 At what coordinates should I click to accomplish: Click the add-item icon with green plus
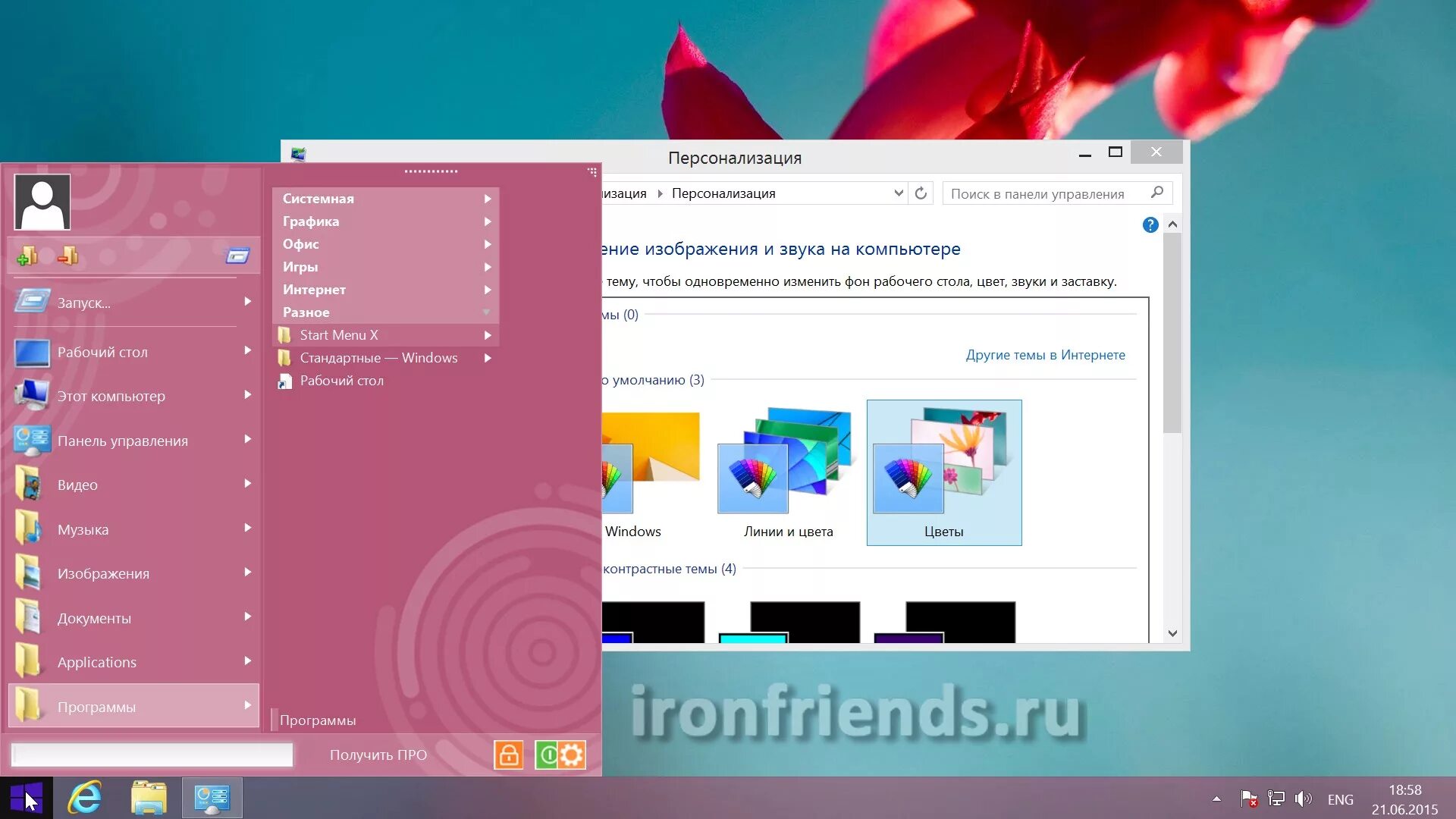pyautogui.click(x=27, y=256)
